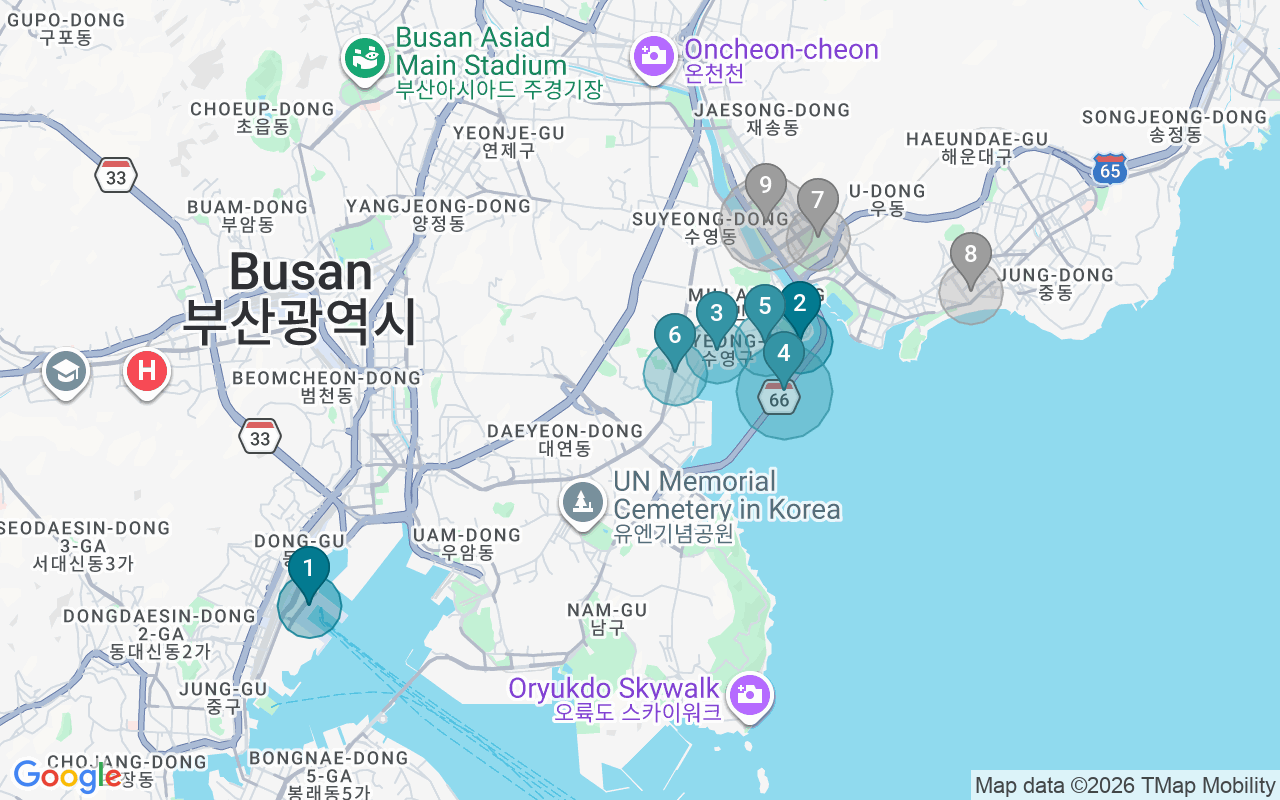Screen dimensions: 1280x800
Task: Click the gray graduation cap school marker
Action: (66, 373)
